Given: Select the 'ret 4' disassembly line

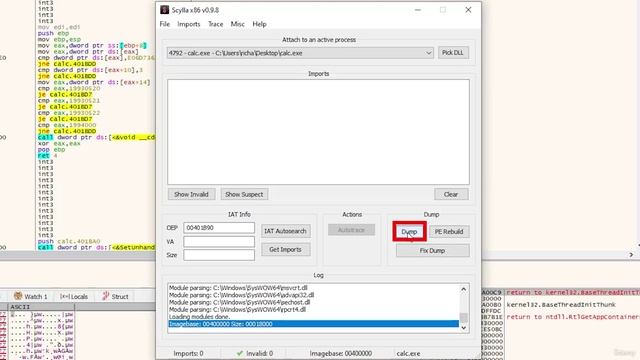Looking at the screenshot, I should (47, 156).
